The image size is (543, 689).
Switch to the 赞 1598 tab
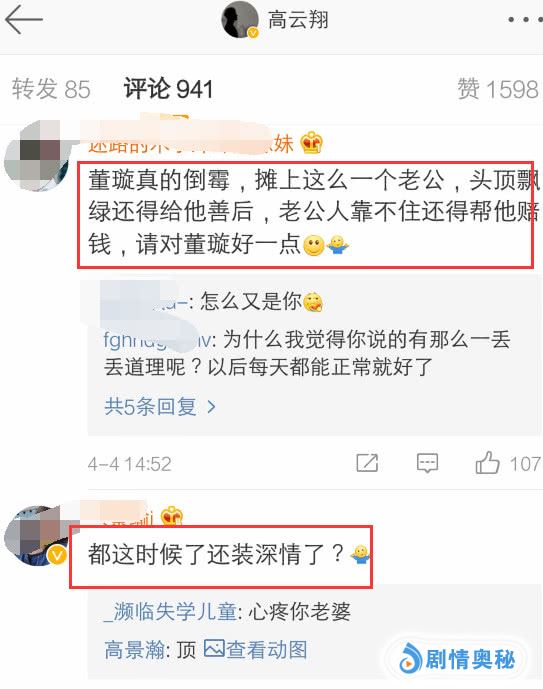(498, 89)
